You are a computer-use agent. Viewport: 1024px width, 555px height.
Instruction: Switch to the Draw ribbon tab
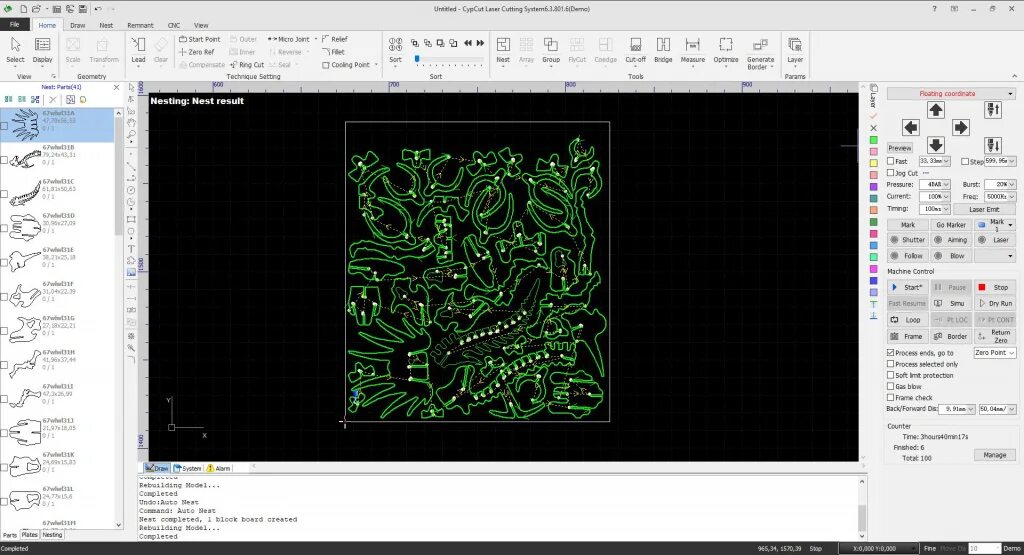[78, 25]
